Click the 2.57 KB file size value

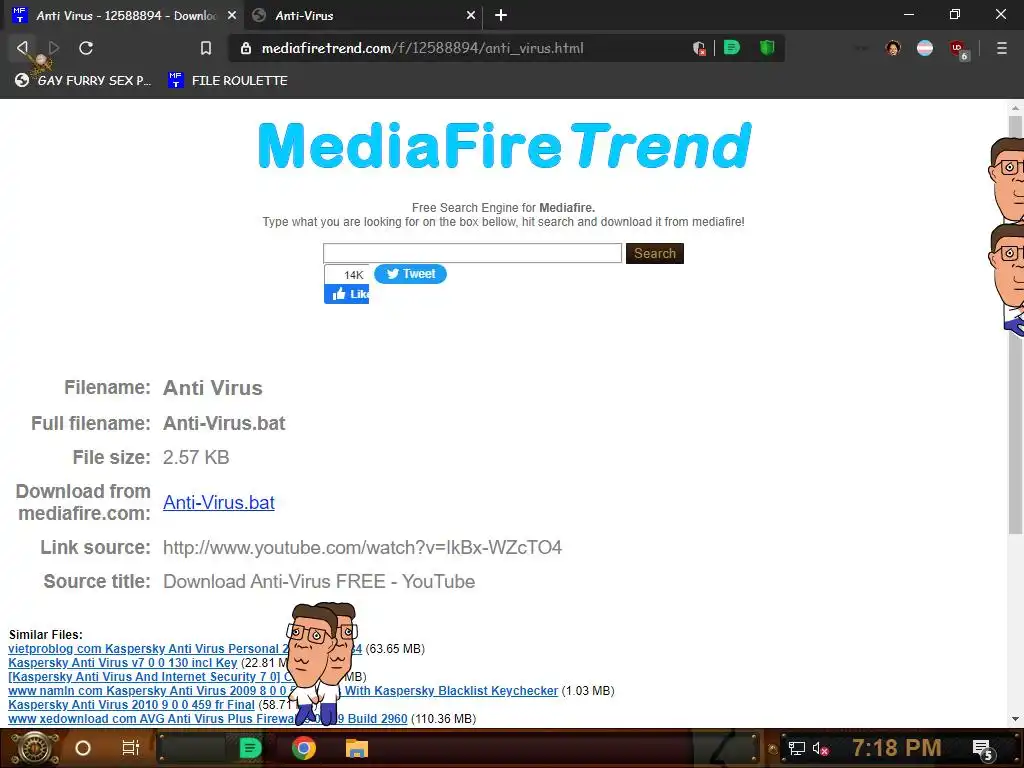(196, 457)
